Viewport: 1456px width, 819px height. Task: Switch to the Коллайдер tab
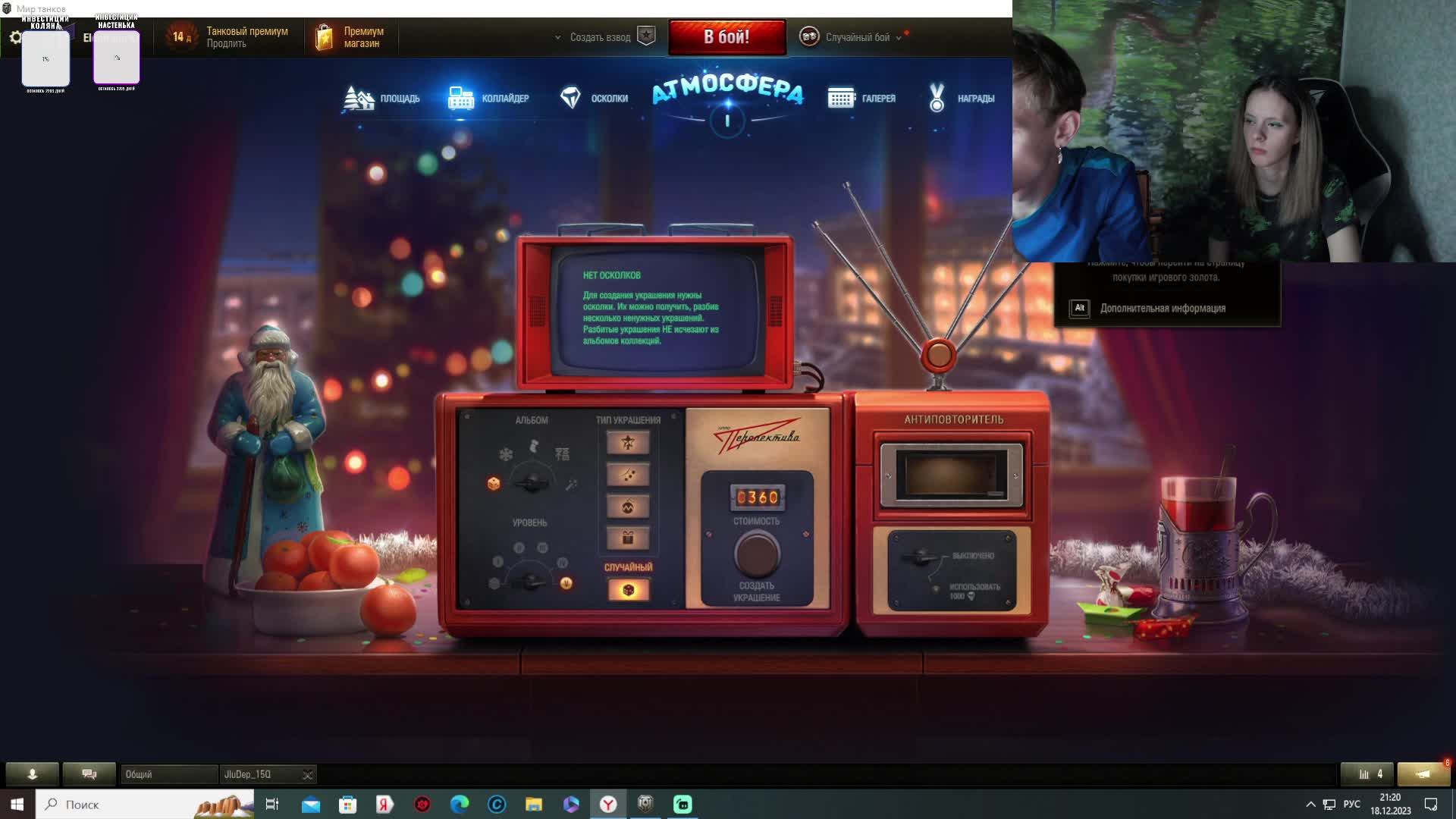coord(488,99)
